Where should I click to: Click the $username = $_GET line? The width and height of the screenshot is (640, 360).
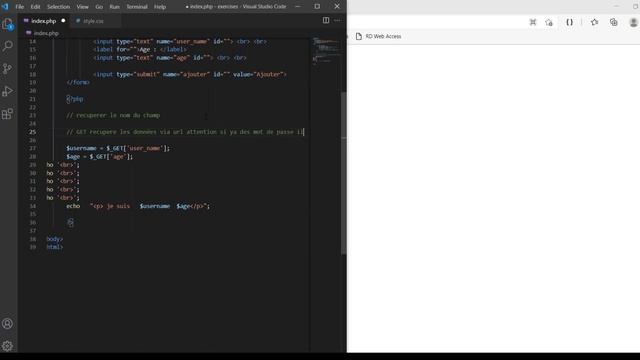[x=118, y=148]
